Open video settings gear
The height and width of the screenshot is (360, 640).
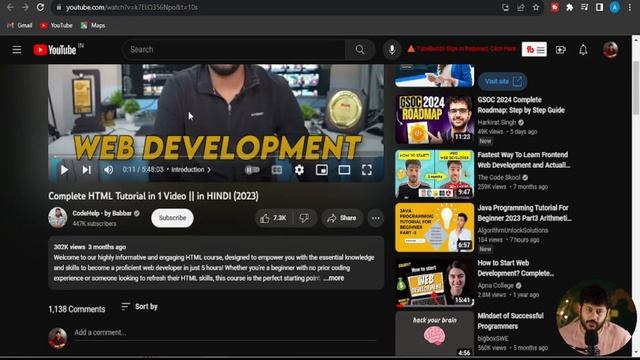(299, 170)
